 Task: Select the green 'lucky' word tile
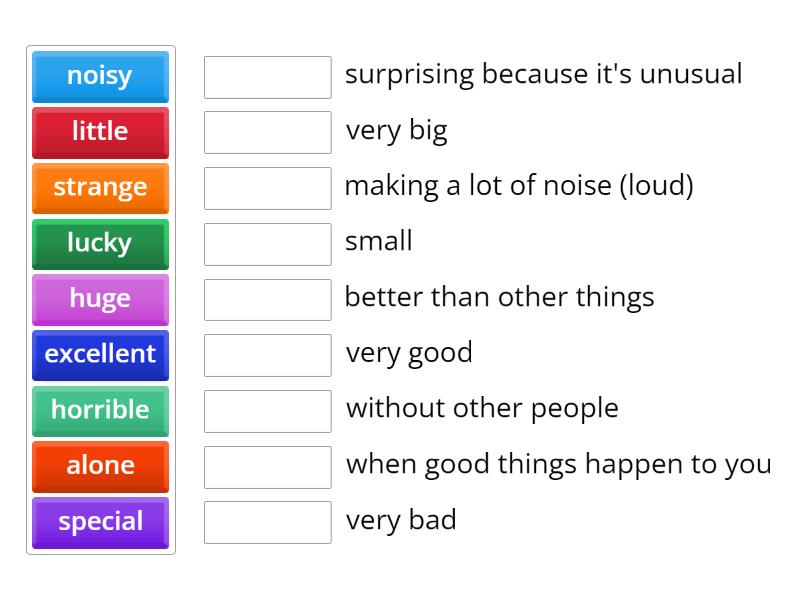pos(100,244)
